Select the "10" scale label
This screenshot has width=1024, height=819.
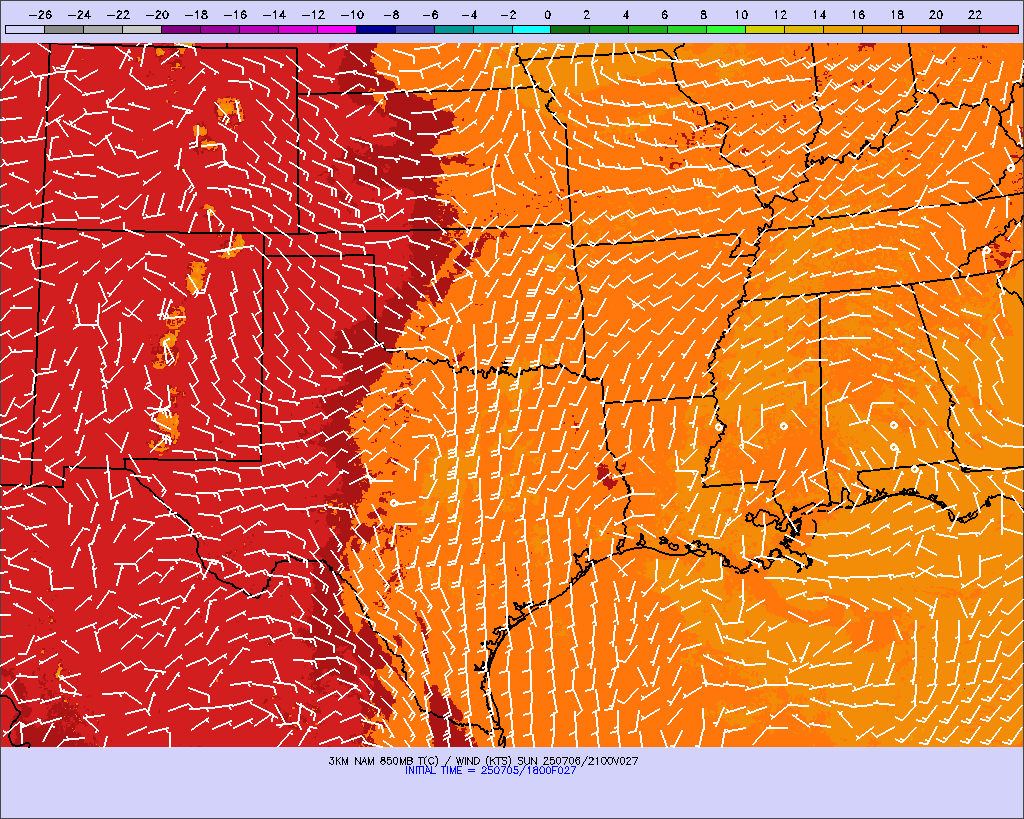(741, 15)
